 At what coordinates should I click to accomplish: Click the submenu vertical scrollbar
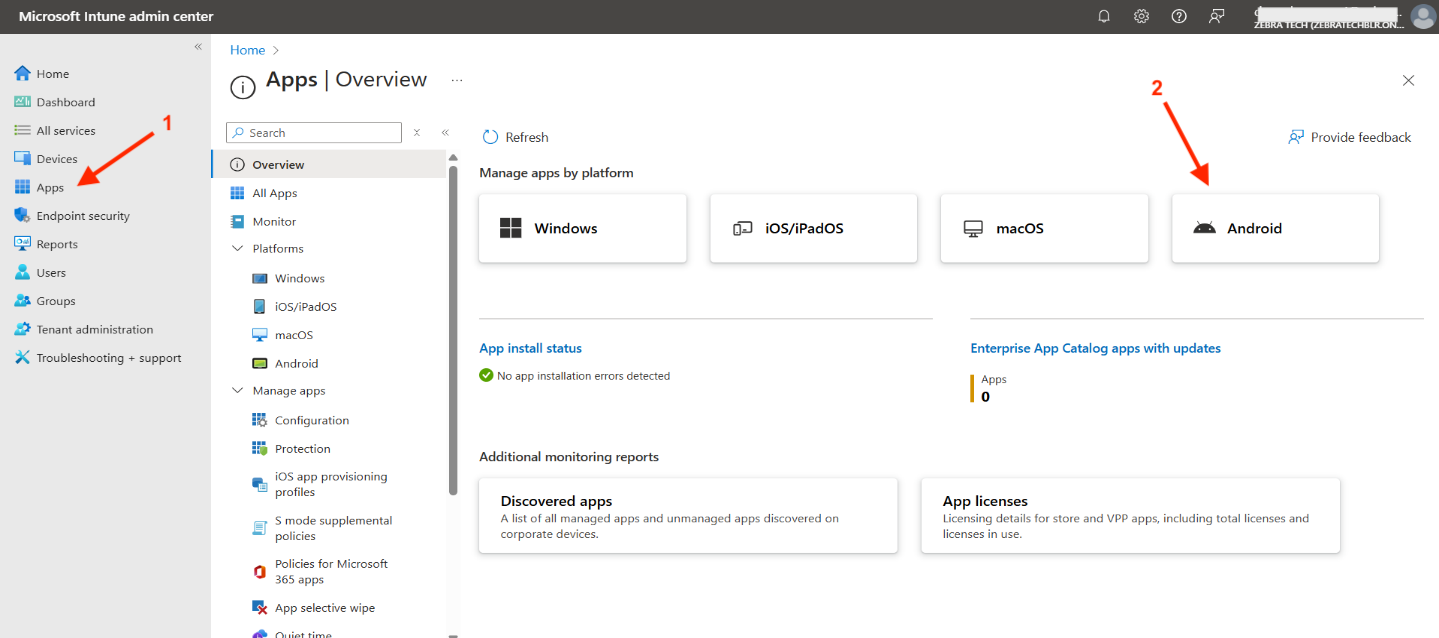(x=453, y=330)
